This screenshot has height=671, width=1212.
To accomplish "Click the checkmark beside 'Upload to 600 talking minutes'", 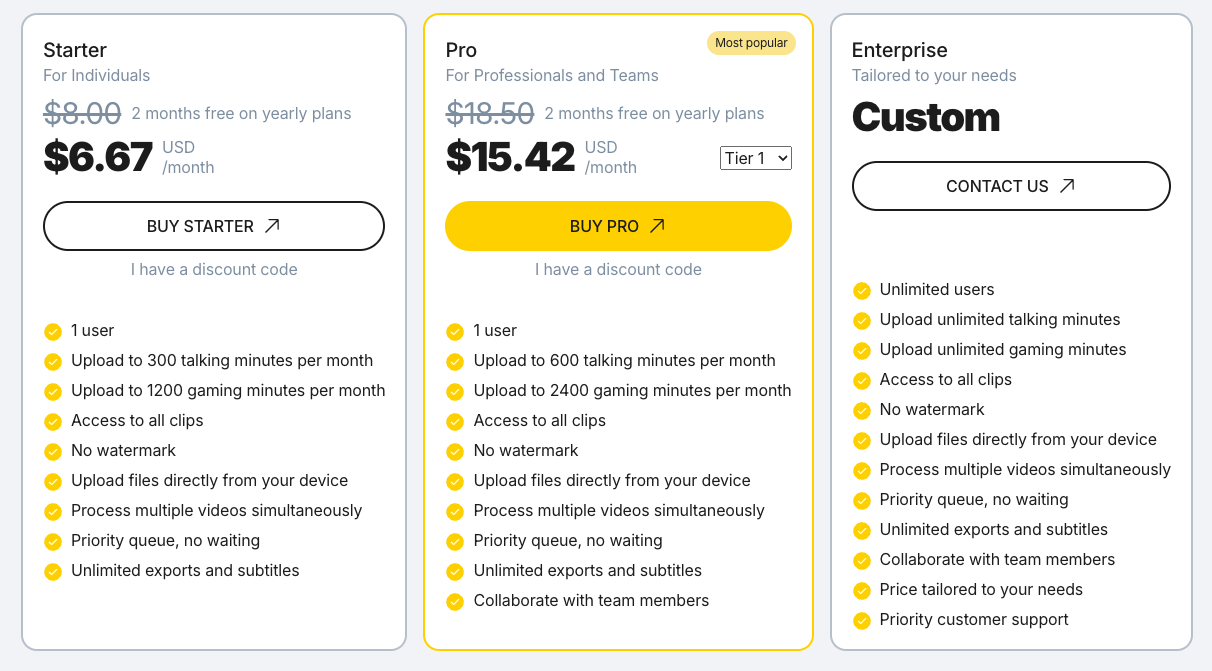I will (x=455, y=361).
